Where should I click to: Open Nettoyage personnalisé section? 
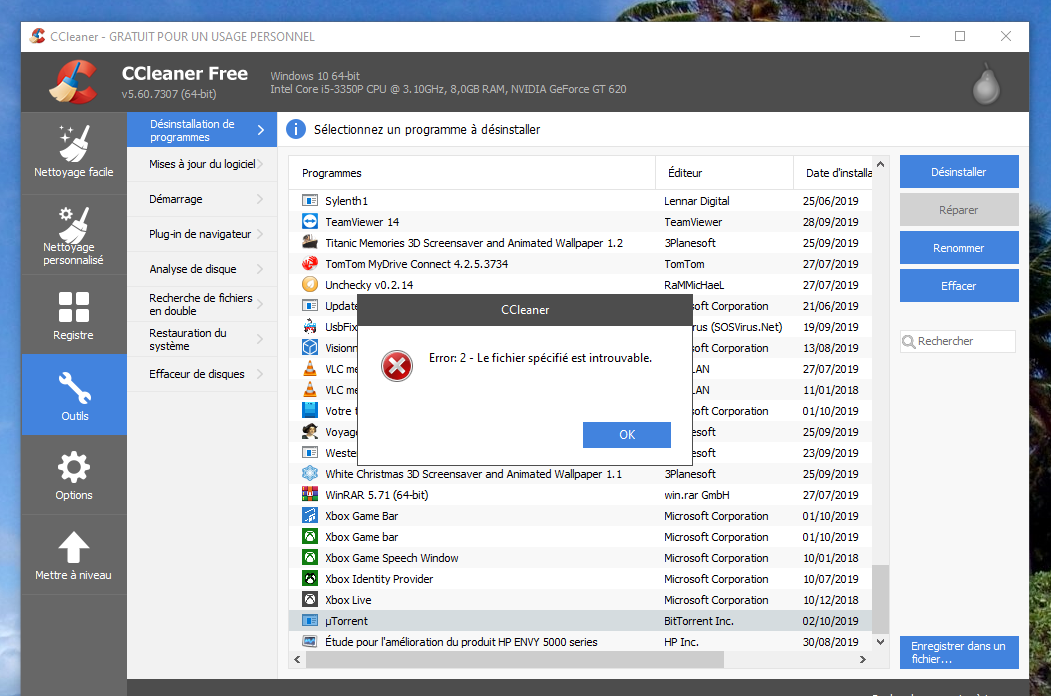74,235
